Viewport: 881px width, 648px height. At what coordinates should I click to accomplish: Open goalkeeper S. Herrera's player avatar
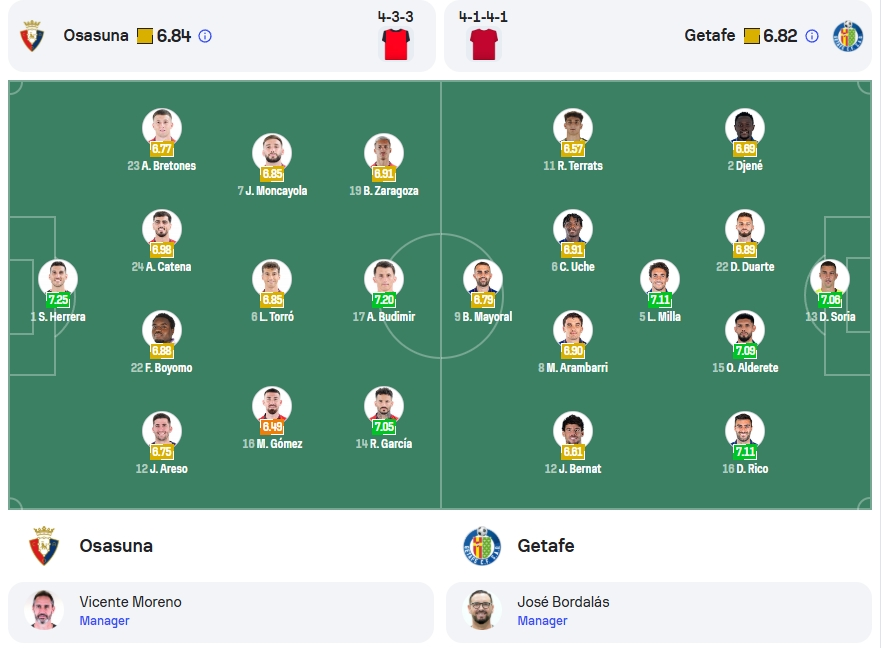pyautogui.click(x=58, y=278)
